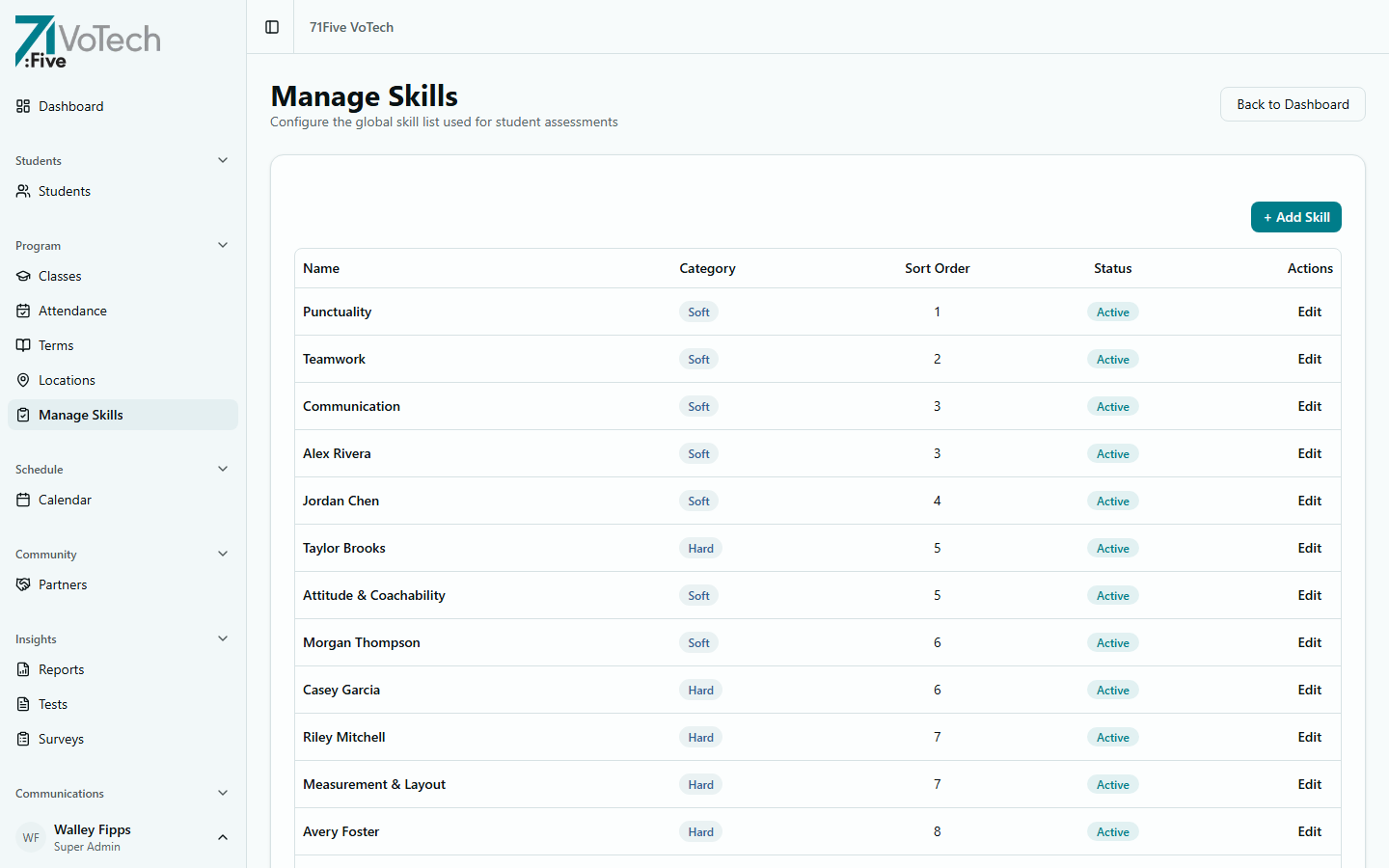This screenshot has height=868, width=1389.
Task: Click the Add Skill button
Action: (1295, 217)
